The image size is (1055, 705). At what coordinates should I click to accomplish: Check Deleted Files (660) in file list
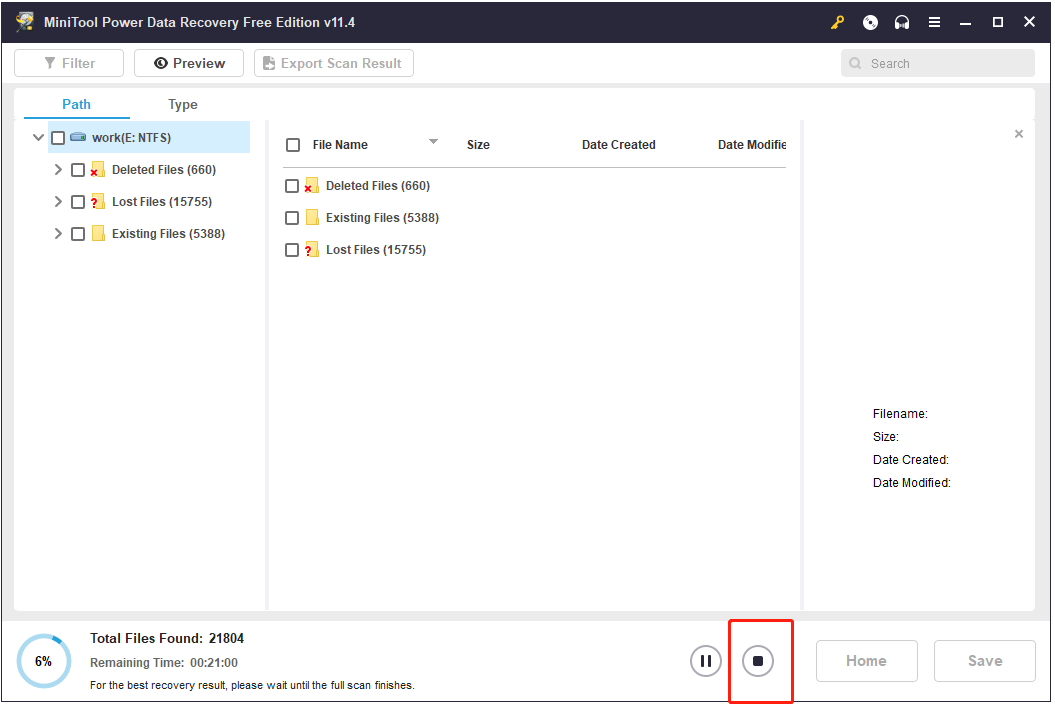[x=292, y=186]
